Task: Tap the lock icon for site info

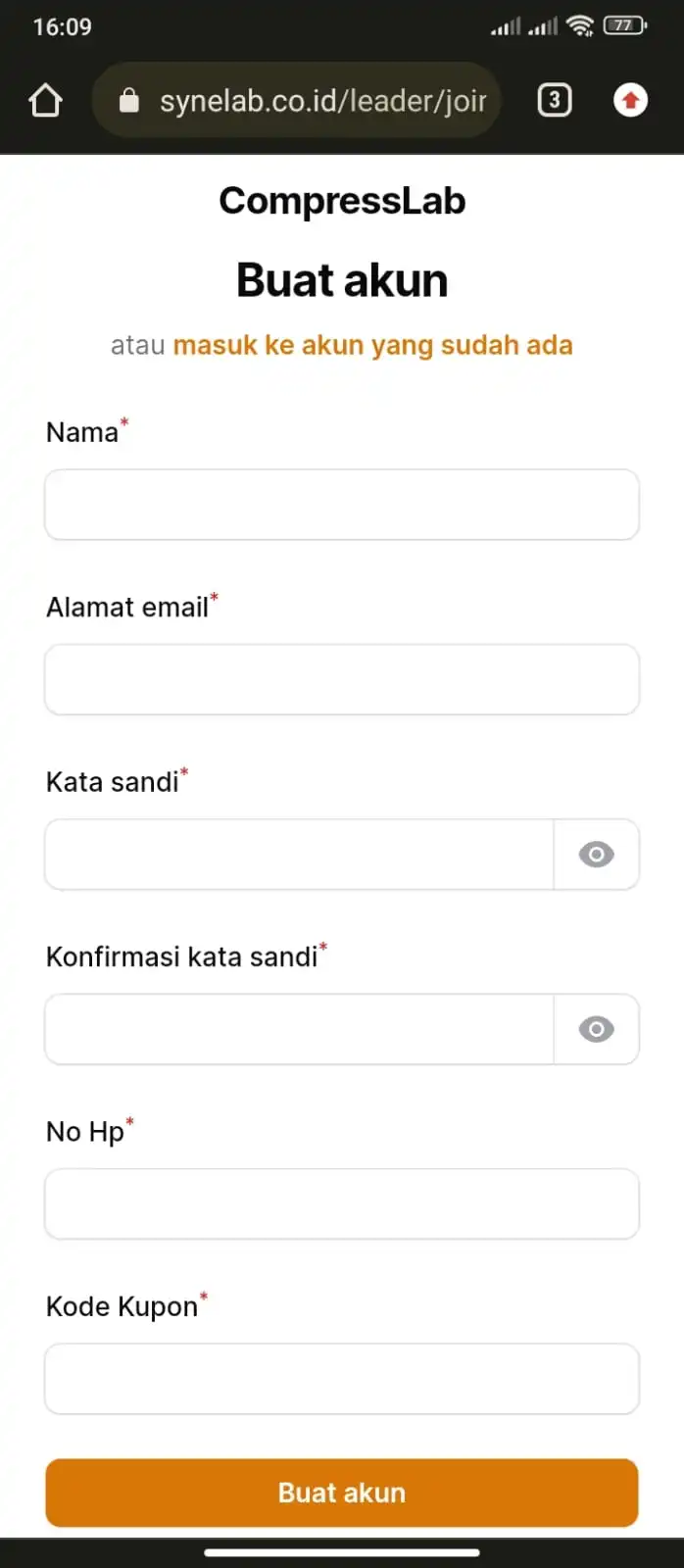Action: (129, 100)
